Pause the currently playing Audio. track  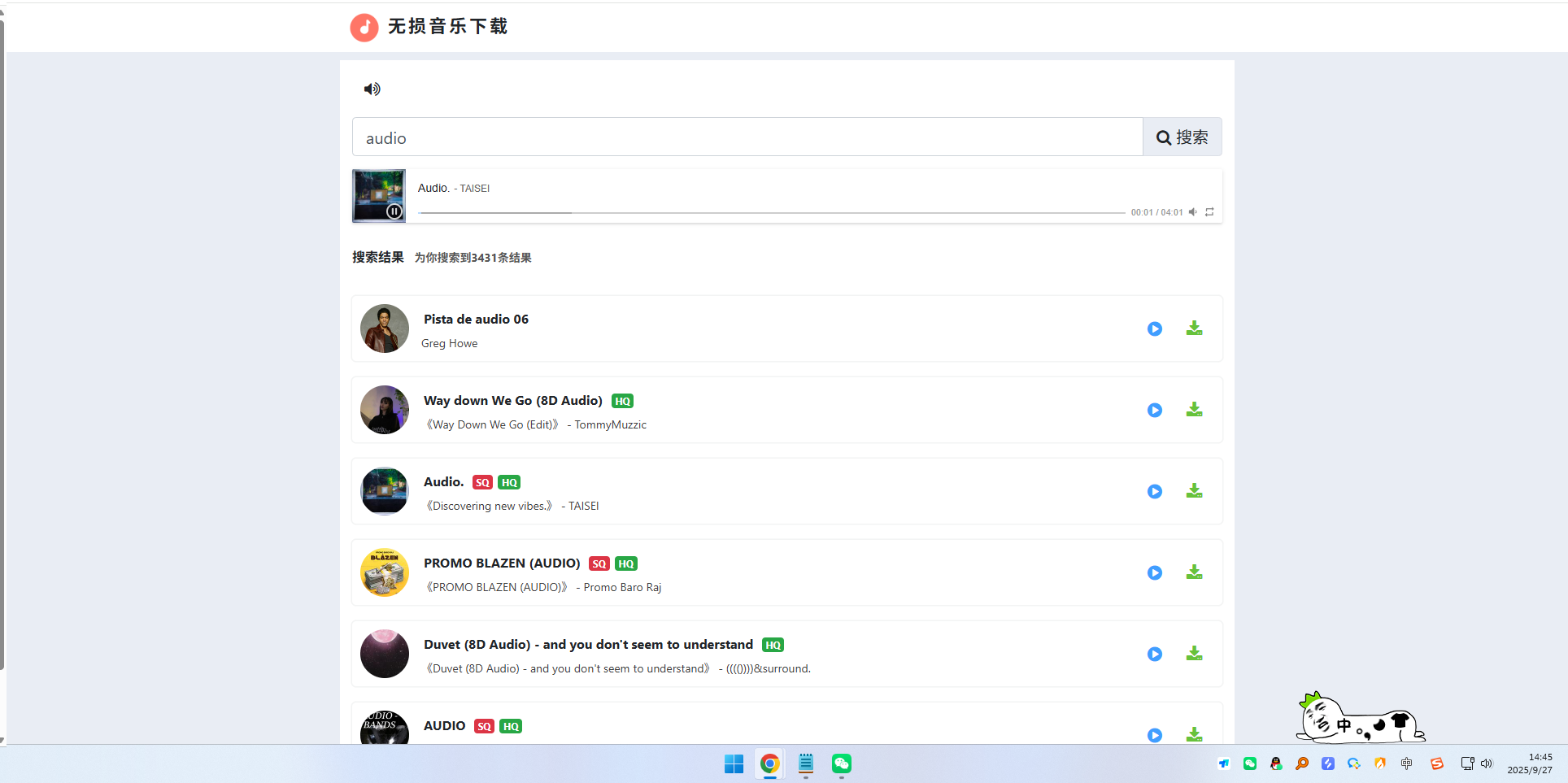click(x=394, y=211)
